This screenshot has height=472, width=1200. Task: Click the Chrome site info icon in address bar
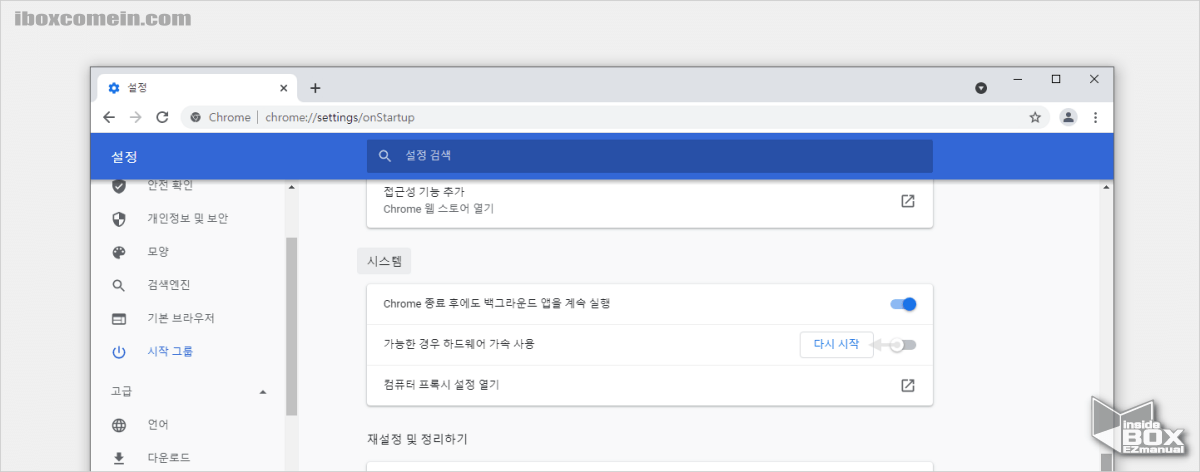click(196, 117)
